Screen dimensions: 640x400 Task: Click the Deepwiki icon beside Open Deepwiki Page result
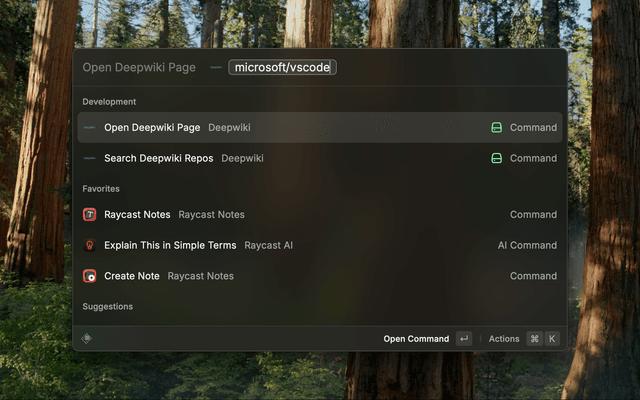(x=89, y=127)
